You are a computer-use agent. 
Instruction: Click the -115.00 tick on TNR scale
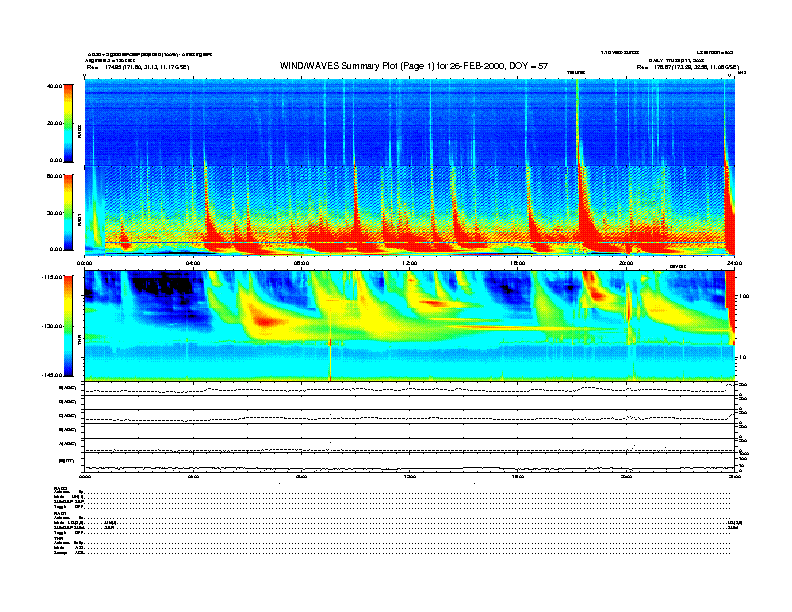coord(52,277)
